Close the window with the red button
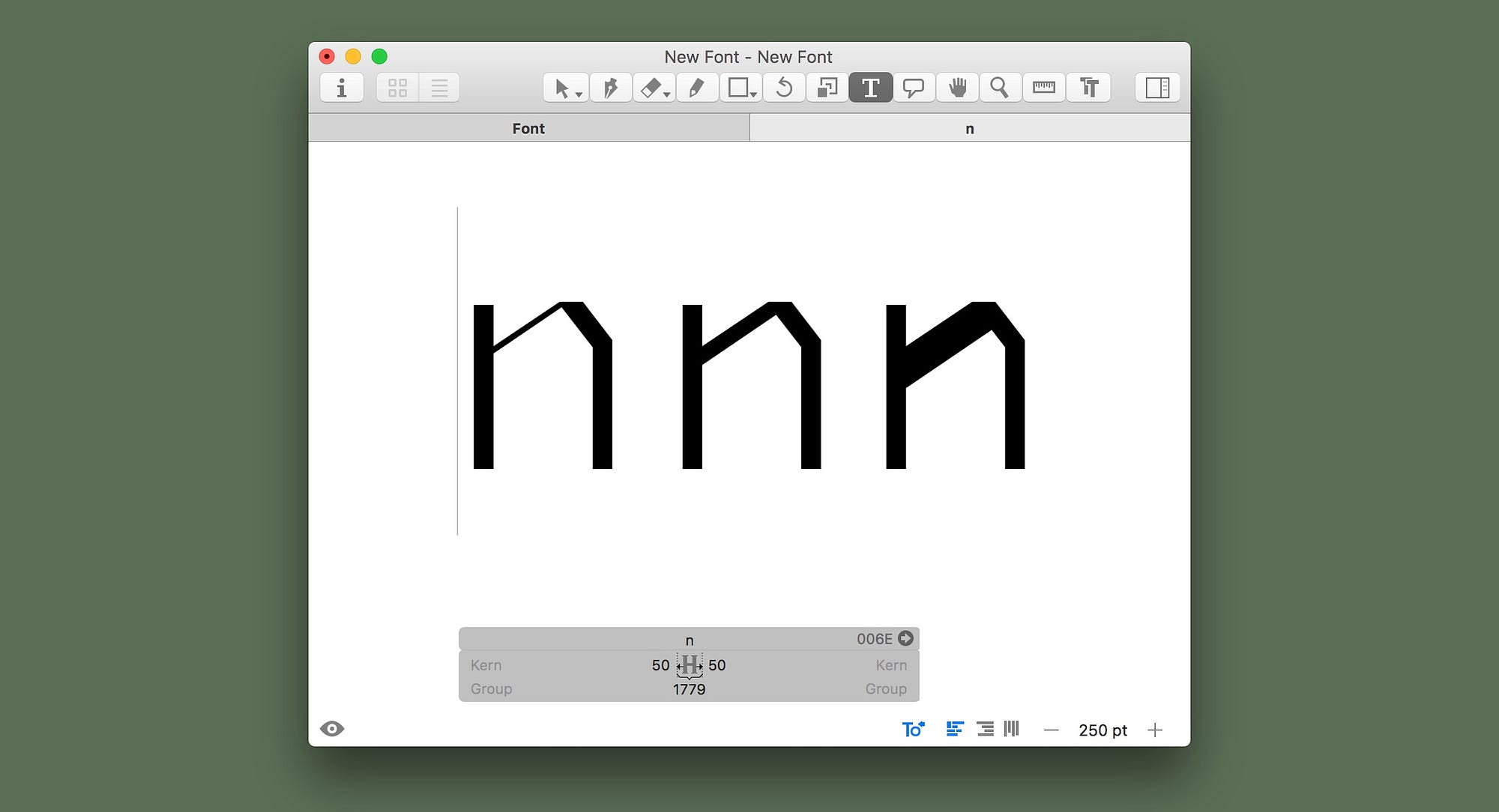Image resolution: width=1499 pixels, height=812 pixels. (327, 56)
